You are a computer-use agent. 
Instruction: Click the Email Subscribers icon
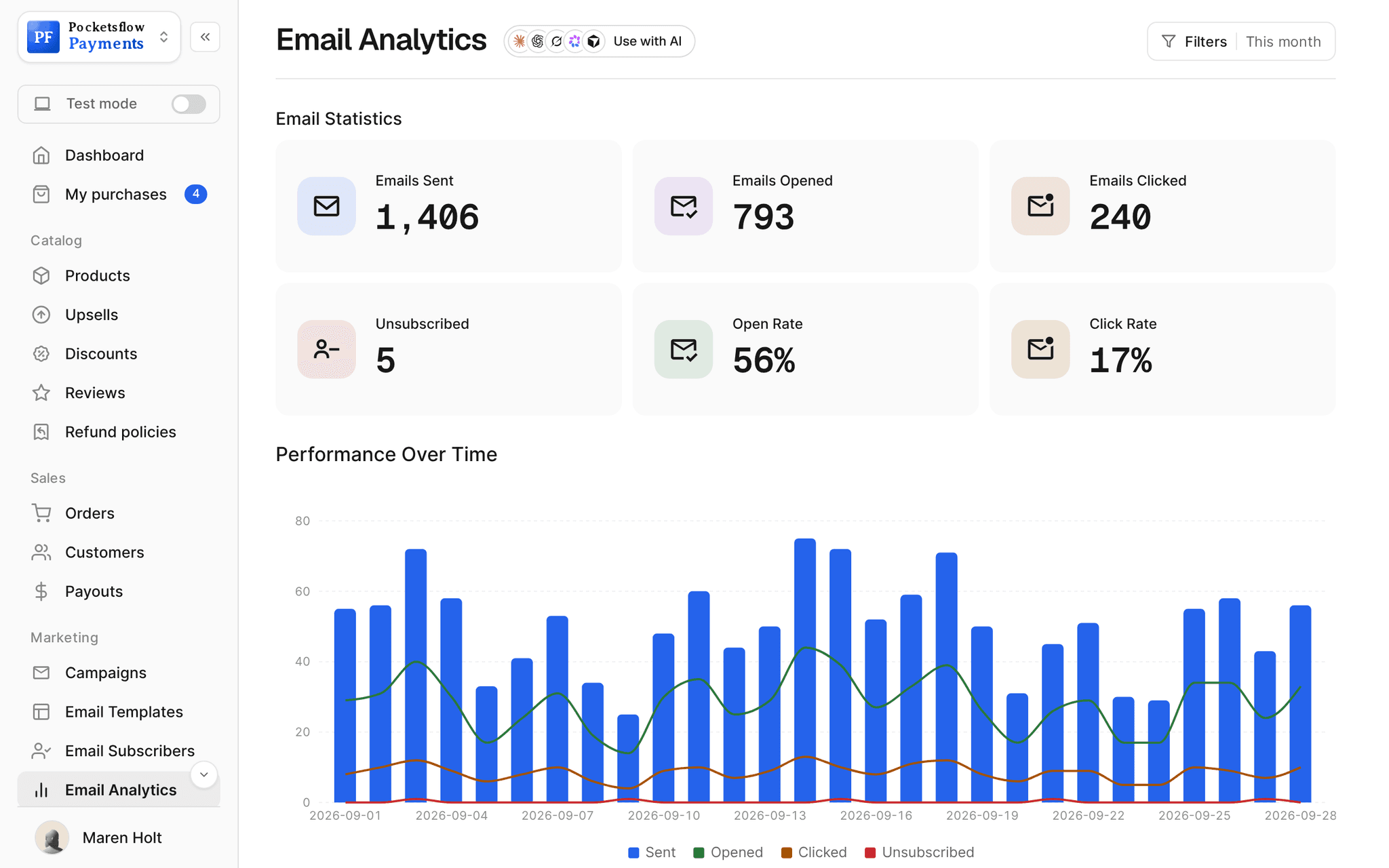41,751
